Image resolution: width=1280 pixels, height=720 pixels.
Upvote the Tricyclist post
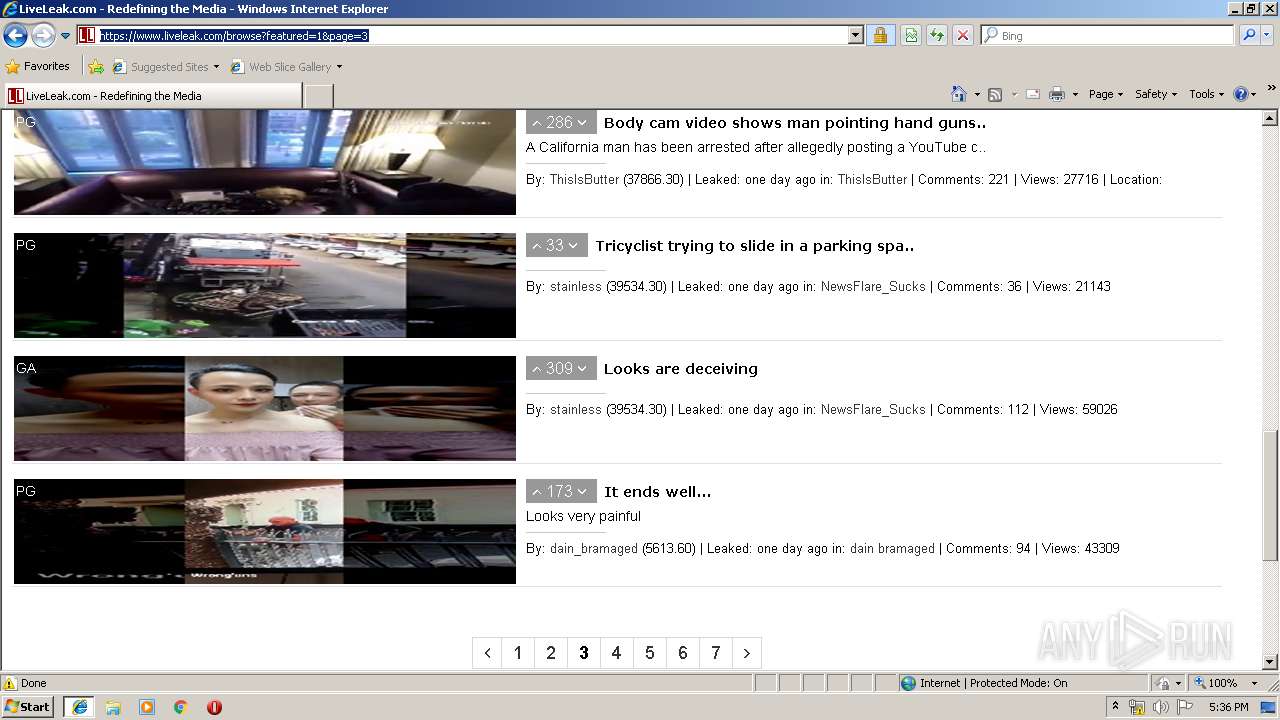[537, 246]
